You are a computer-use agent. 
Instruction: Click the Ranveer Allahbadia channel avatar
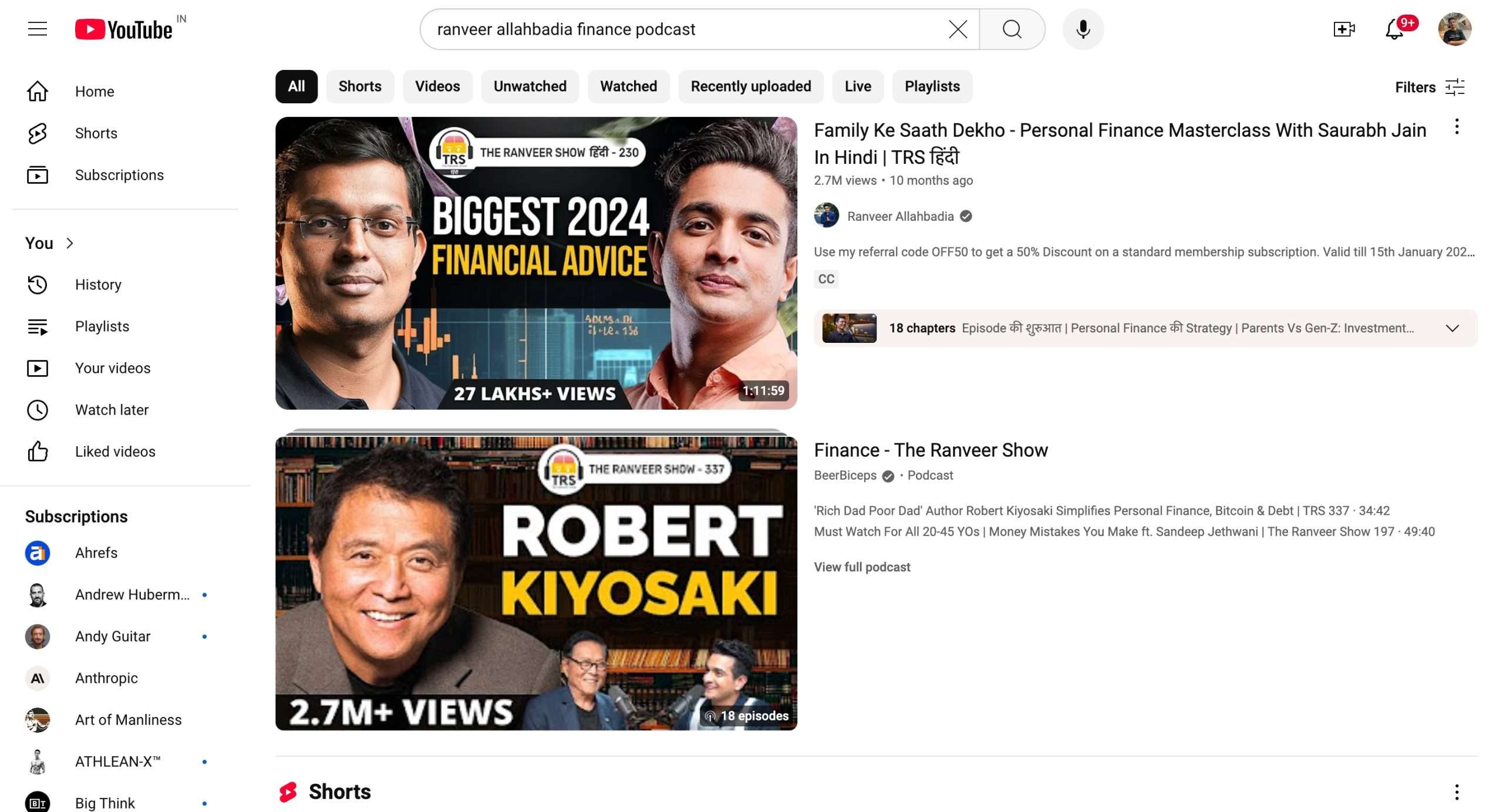(826, 215)
